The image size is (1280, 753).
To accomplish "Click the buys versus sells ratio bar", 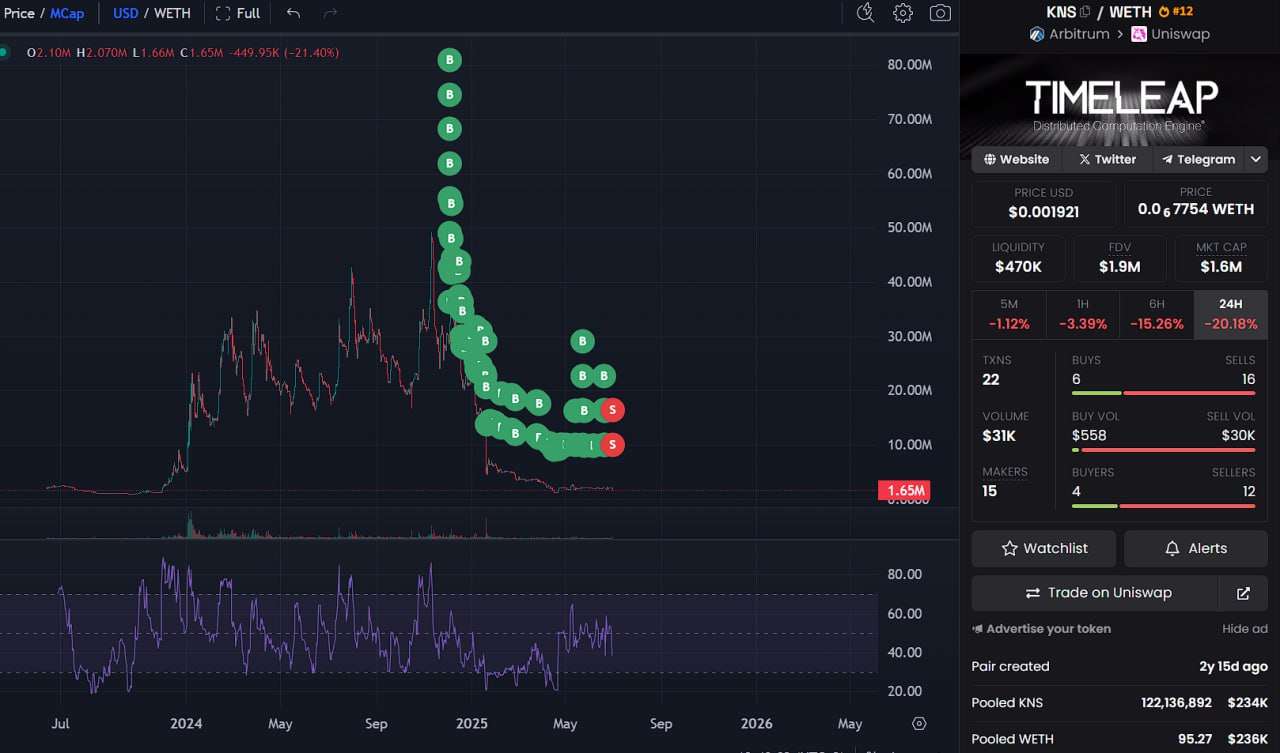I will coord(1163,393).
